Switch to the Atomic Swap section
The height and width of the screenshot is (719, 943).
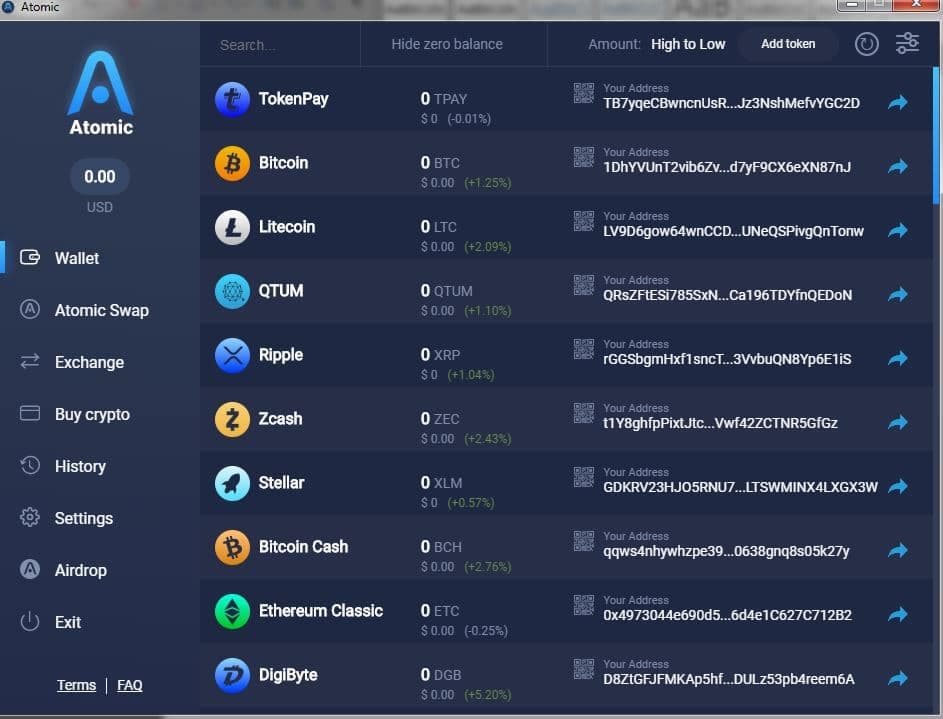(x=103, y=310)
